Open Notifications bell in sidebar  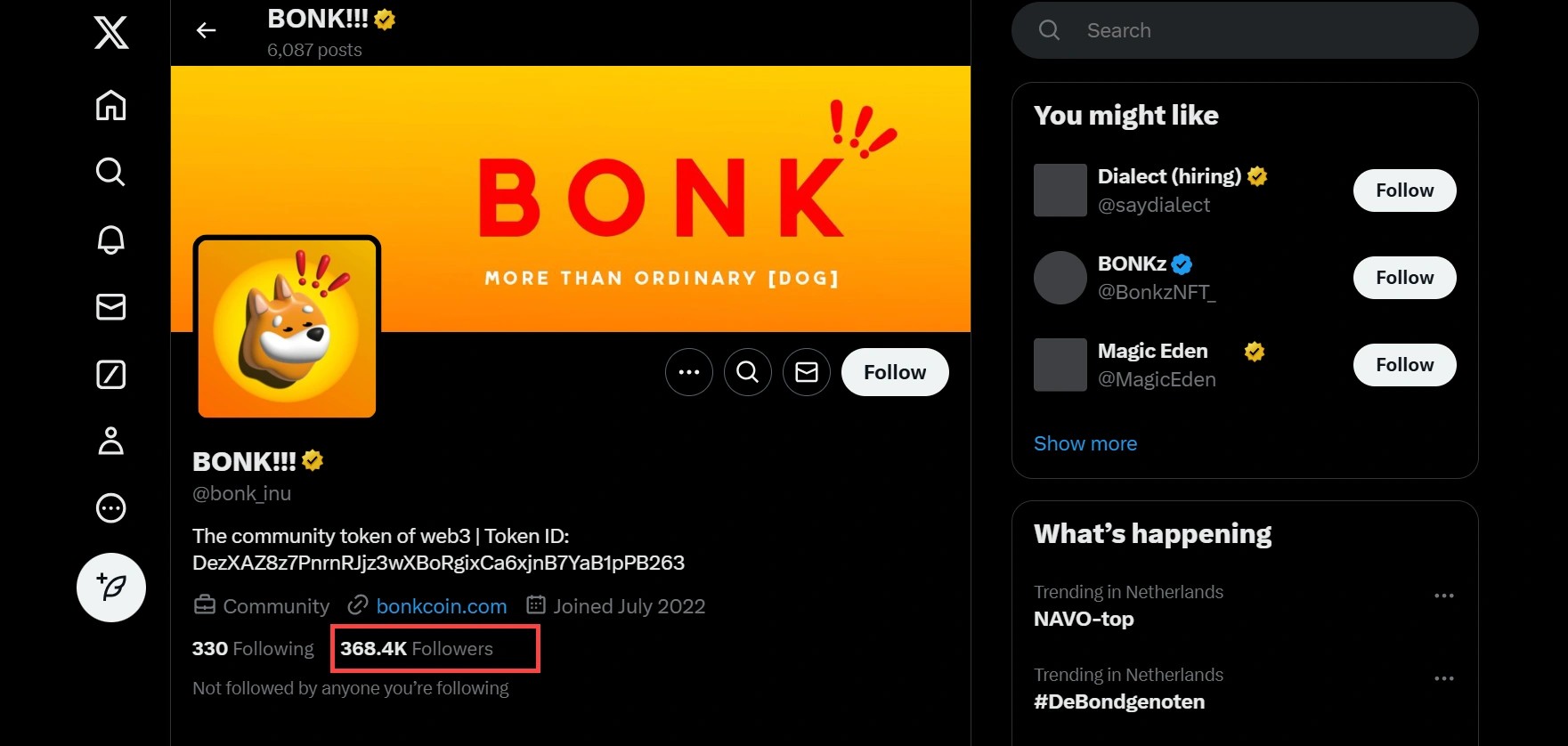point(110,239)
